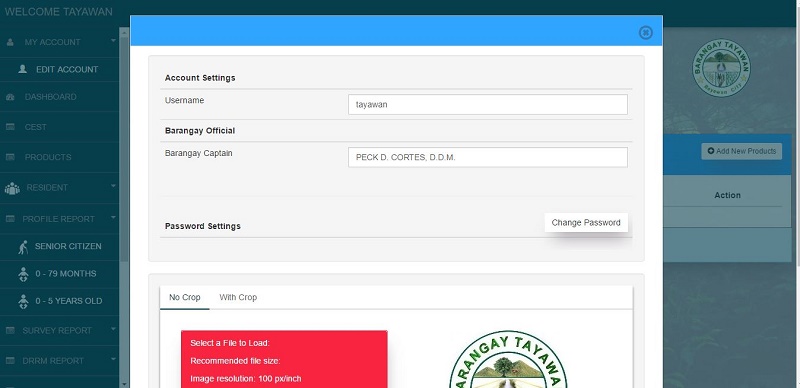Click the sidebar scrollbar down arrow

(x=124, y=383)
